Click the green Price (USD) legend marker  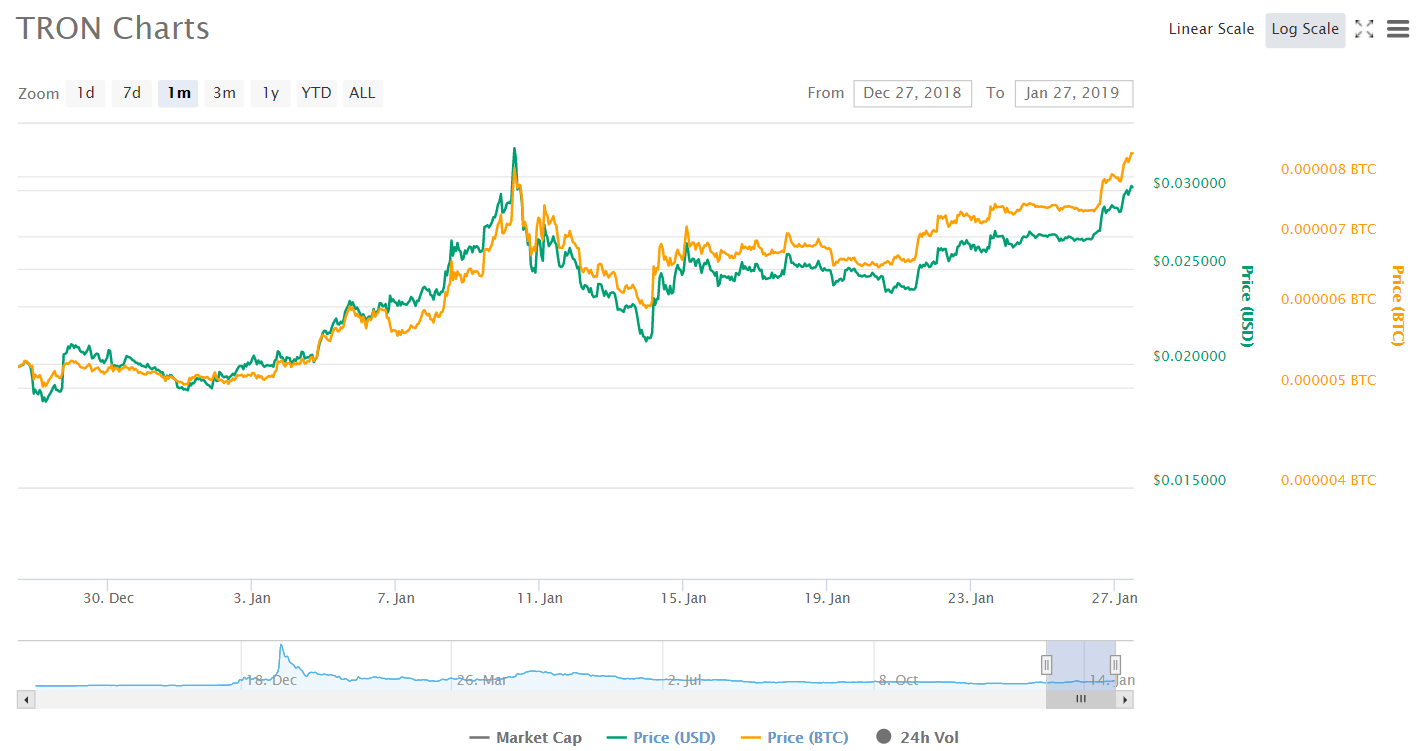tap(617, 737)
